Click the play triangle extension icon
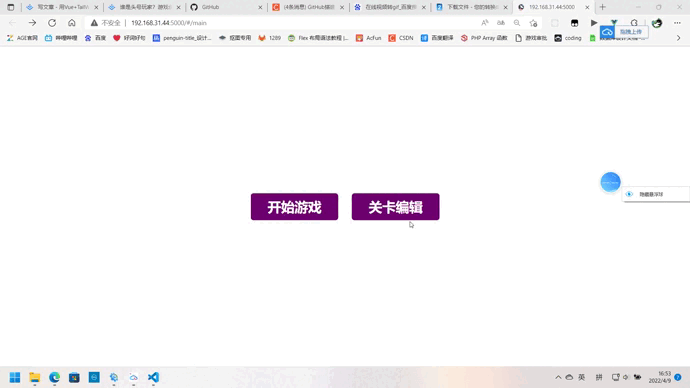Screen dimensions: 690x388 pyautogui.click(x=594, y=23)
